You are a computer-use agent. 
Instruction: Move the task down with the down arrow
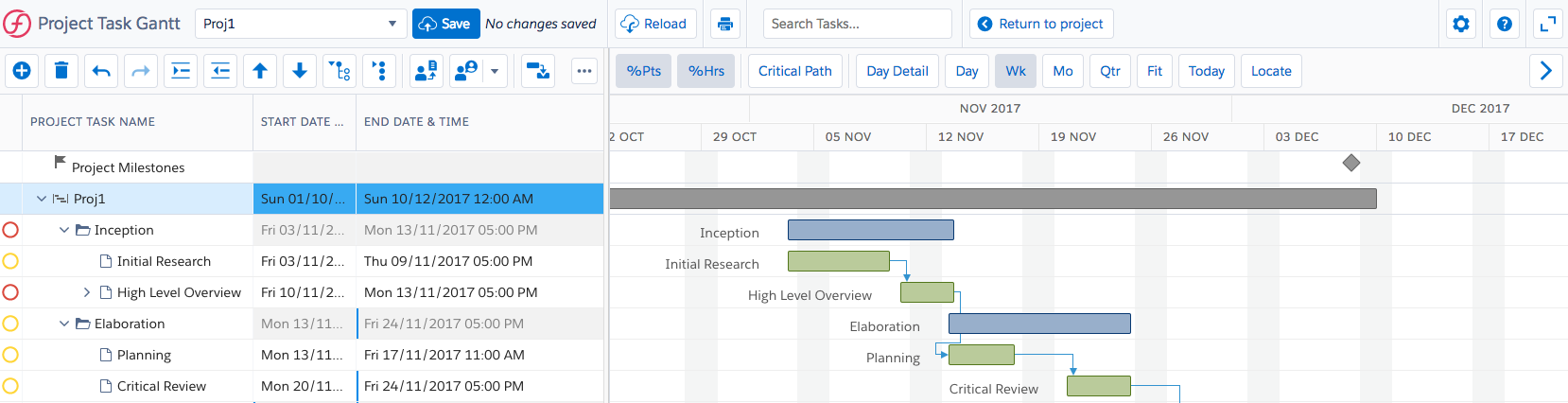click(300, 71)
